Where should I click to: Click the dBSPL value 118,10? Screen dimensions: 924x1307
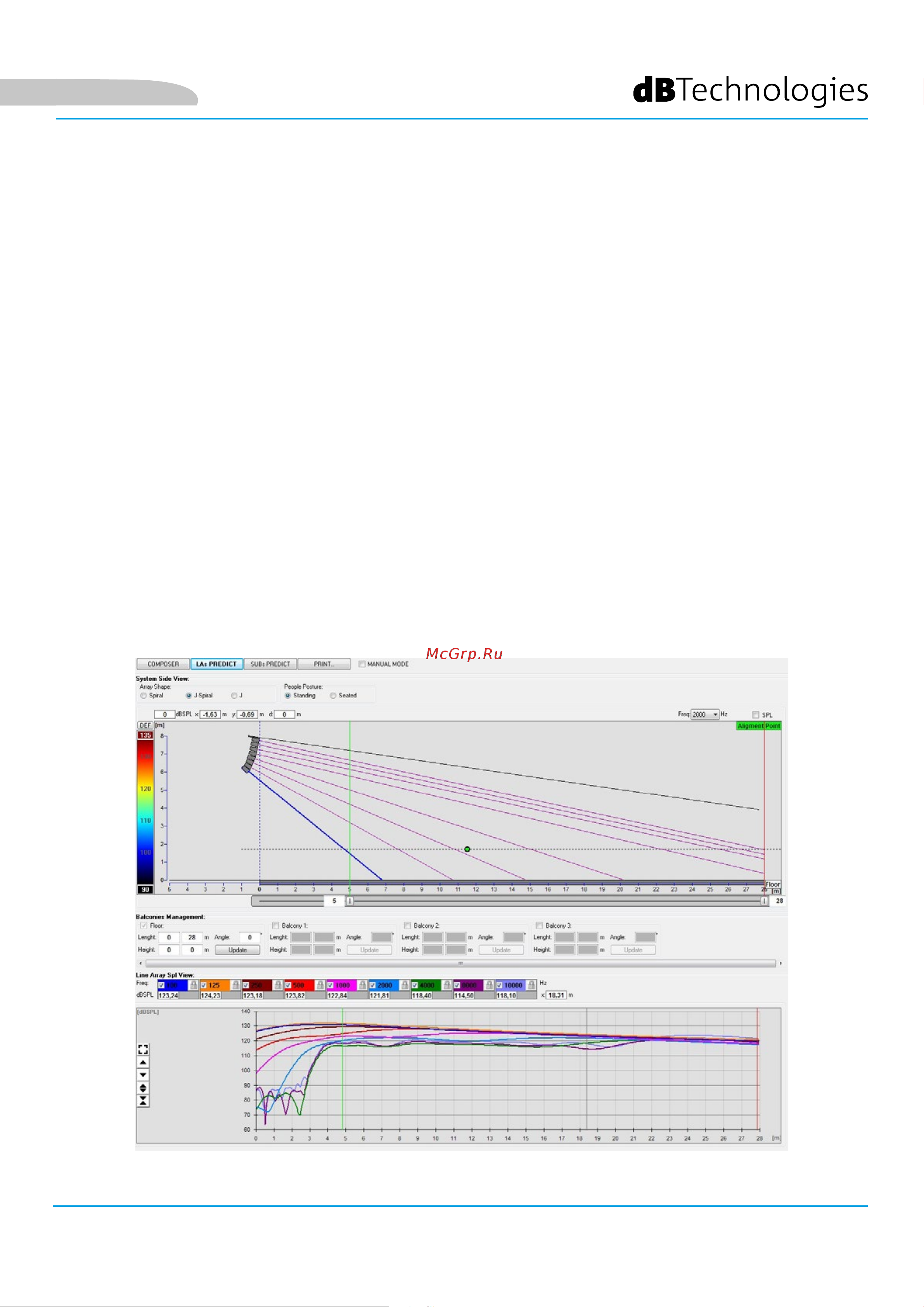tap(506, 995)
